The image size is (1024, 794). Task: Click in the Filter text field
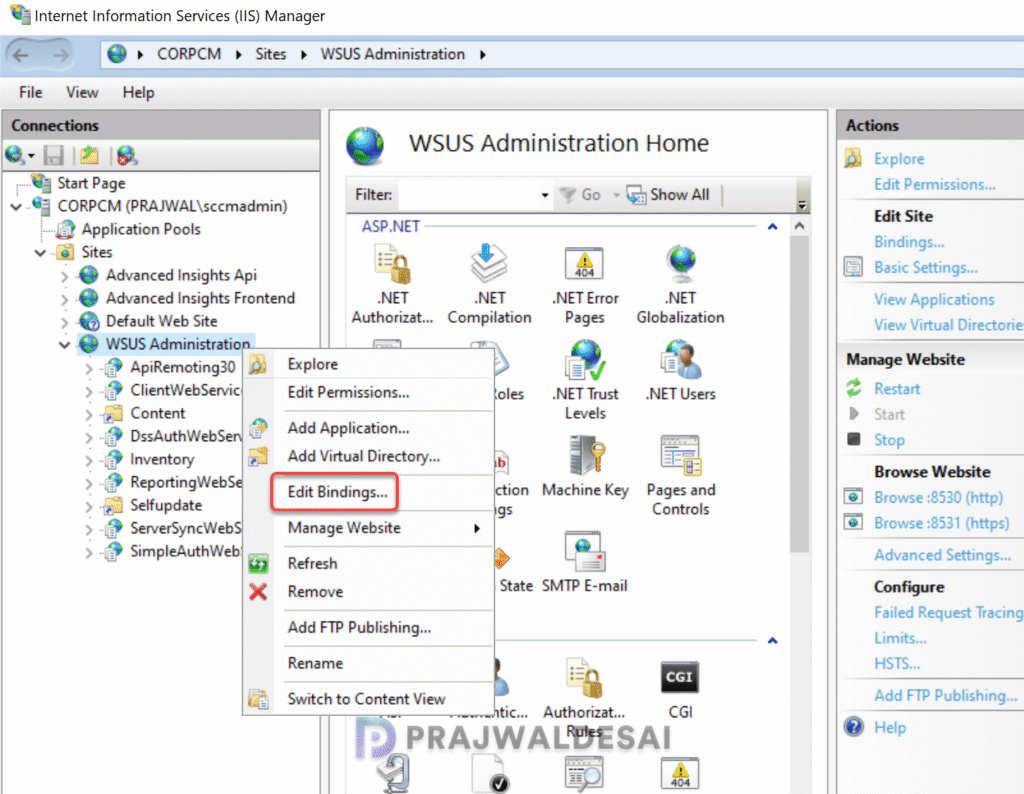point(468,195)
